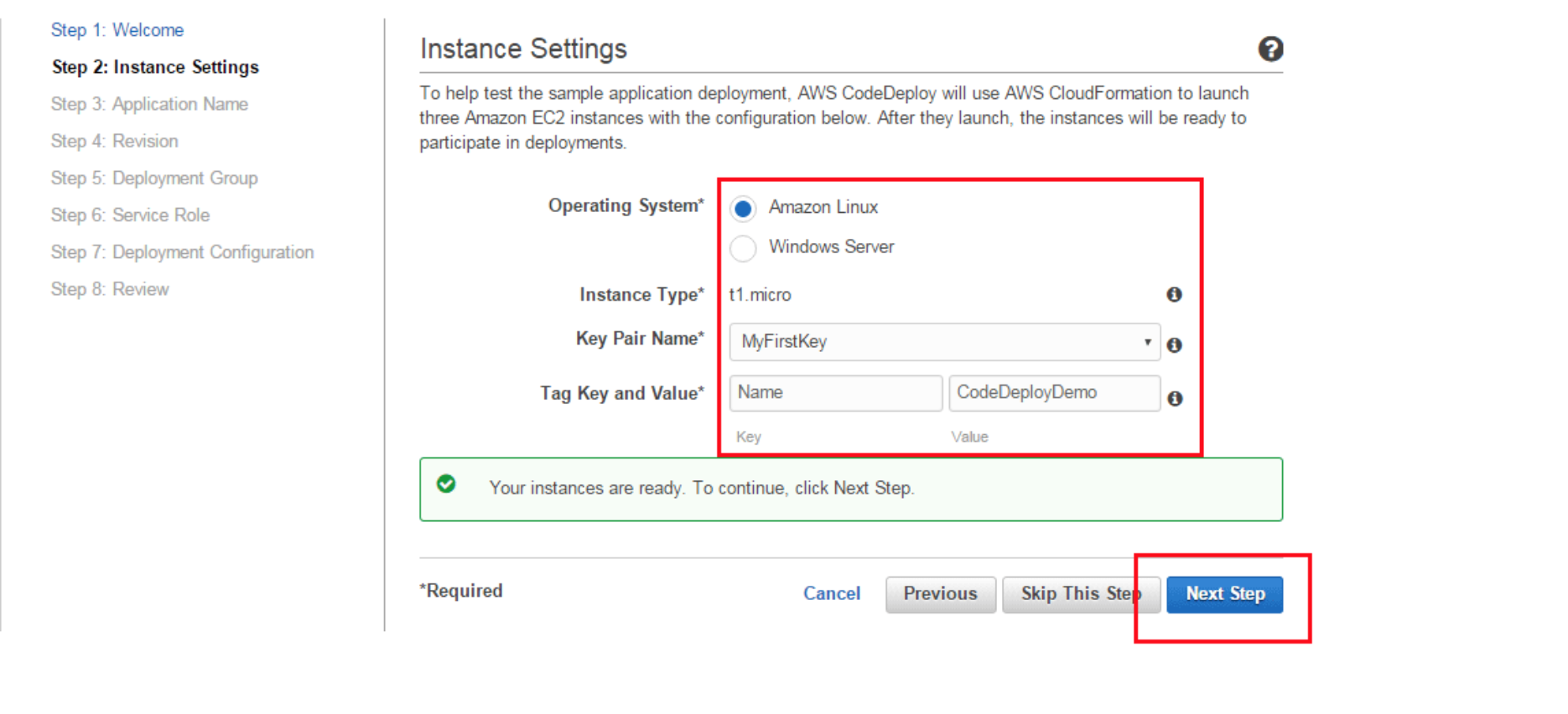Click the Instance Settings heading
This screenshot has width=1568, height=714.
tap(523, 49)
